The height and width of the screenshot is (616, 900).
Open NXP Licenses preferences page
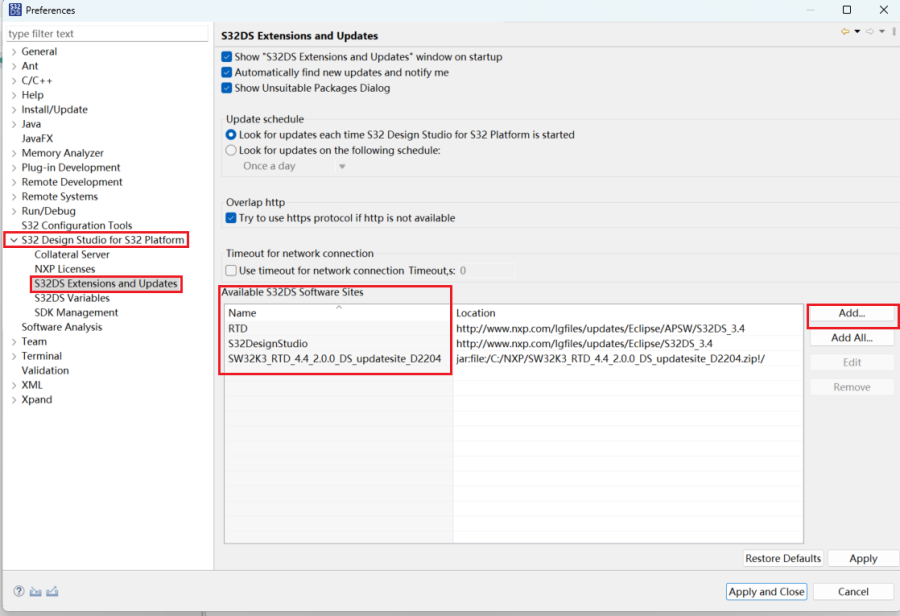[x=64, y=269]
